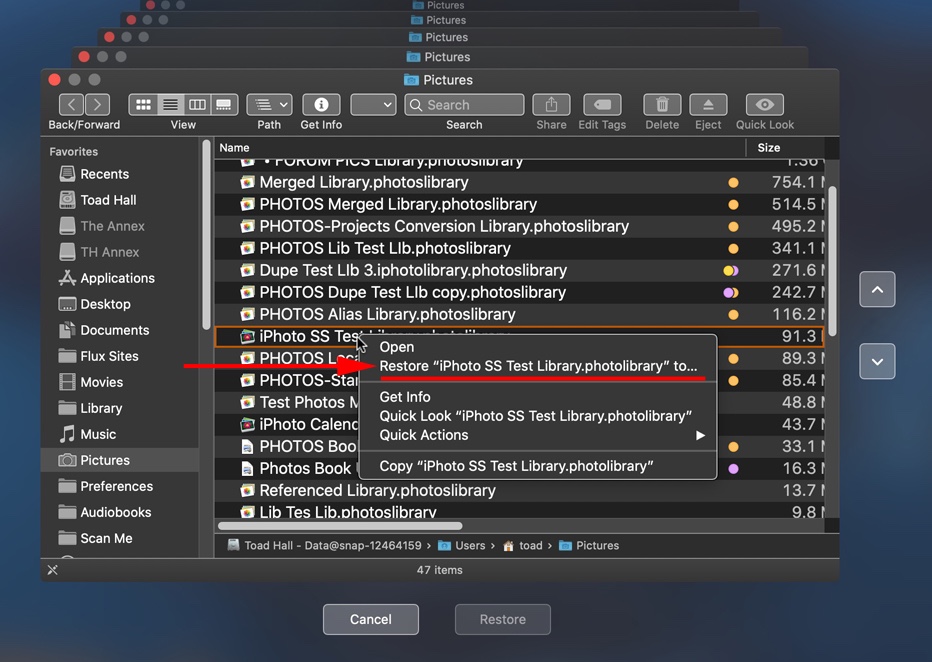This screenshot has height=662, width=932.
Task: Click the Restore button
Action: point(503,619)
